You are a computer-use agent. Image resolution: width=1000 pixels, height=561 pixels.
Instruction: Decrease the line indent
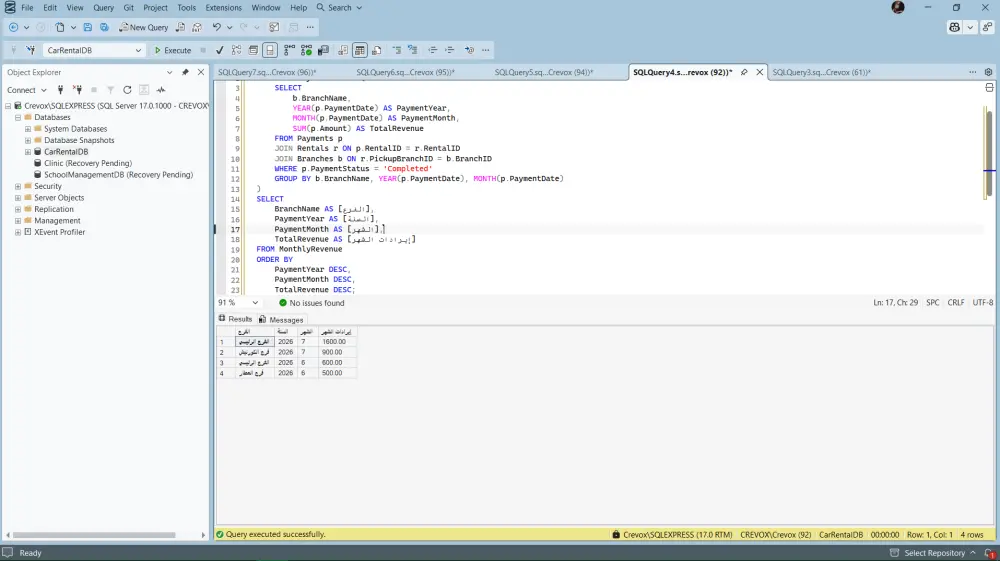(x=432, y=50)
